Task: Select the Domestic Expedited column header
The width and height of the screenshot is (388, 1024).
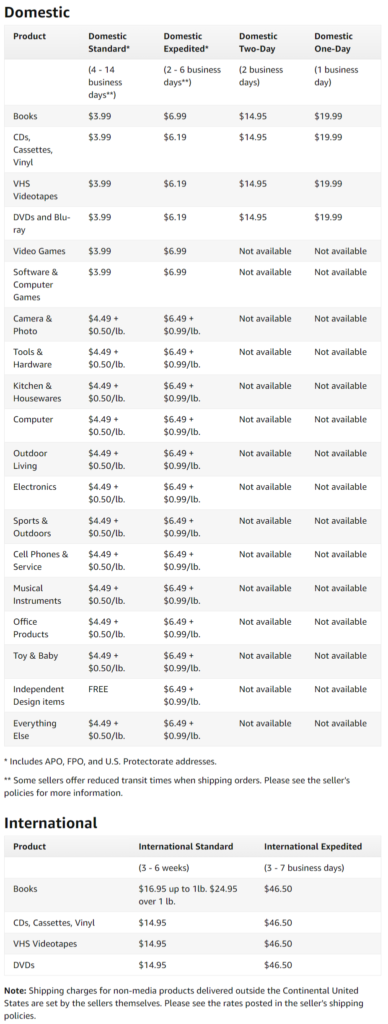Action: (186, 42)
